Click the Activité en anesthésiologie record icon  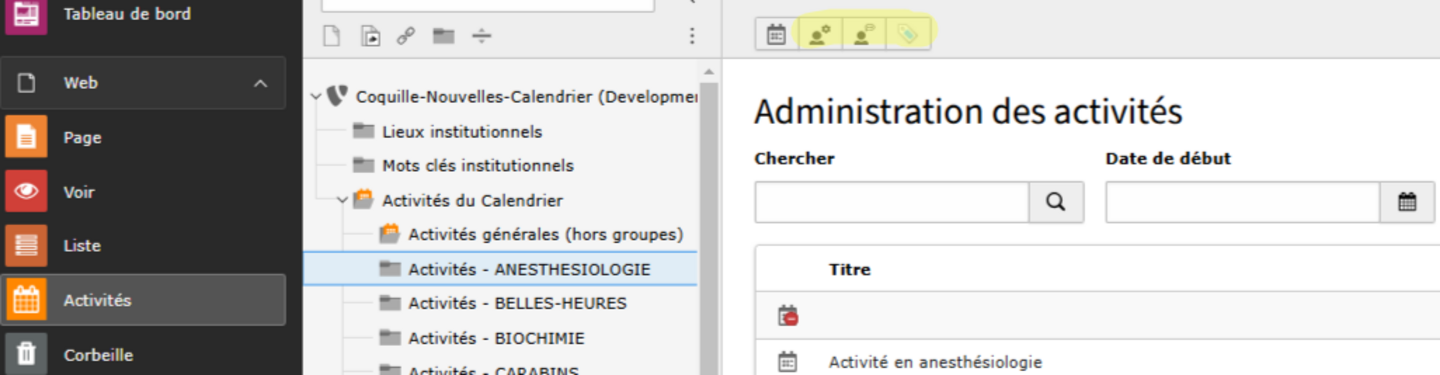[x=788, y=361]
